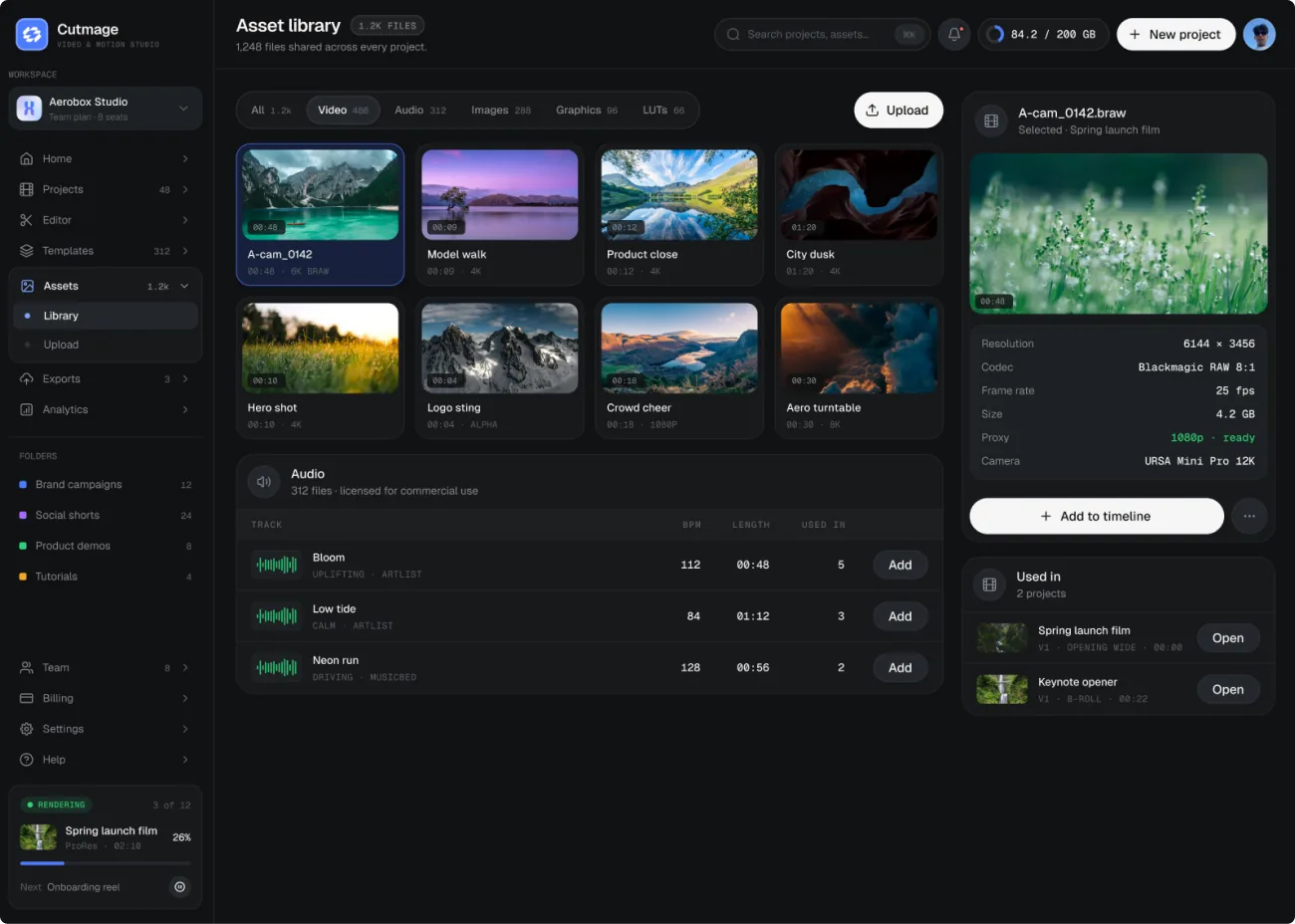Screen dimensions: 1295x924
Task: Click the Spring launch film render progress bar
Action: (x=106, y=863)
